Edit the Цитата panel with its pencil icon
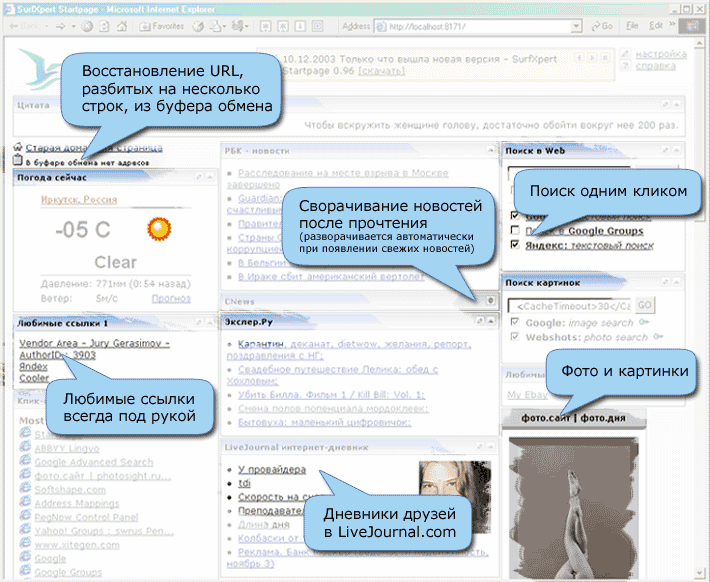The width and height of the screenshot is (710, 582). pyautogui.click(x=665, y=104)
